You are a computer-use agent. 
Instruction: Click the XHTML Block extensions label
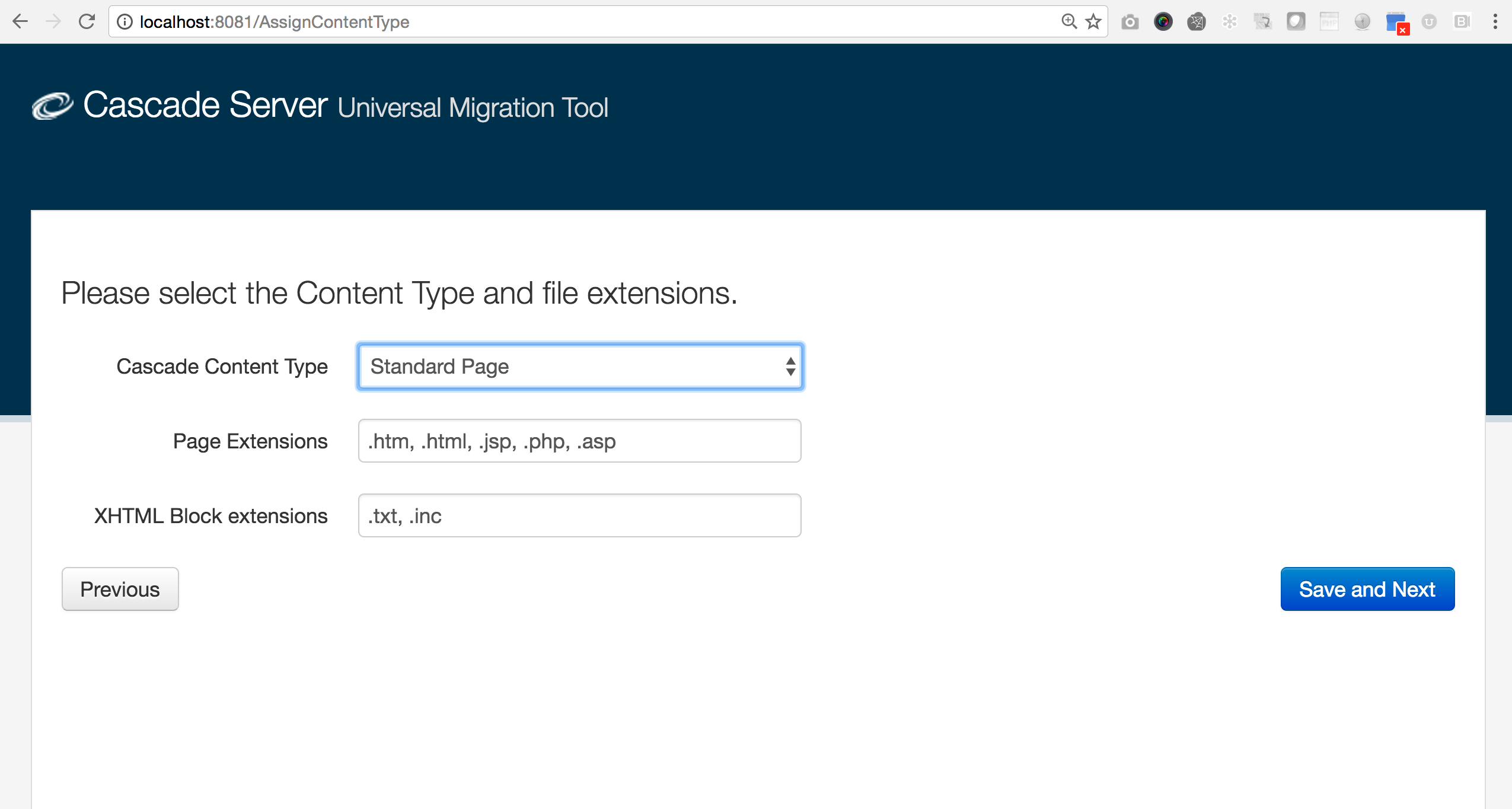211,516
